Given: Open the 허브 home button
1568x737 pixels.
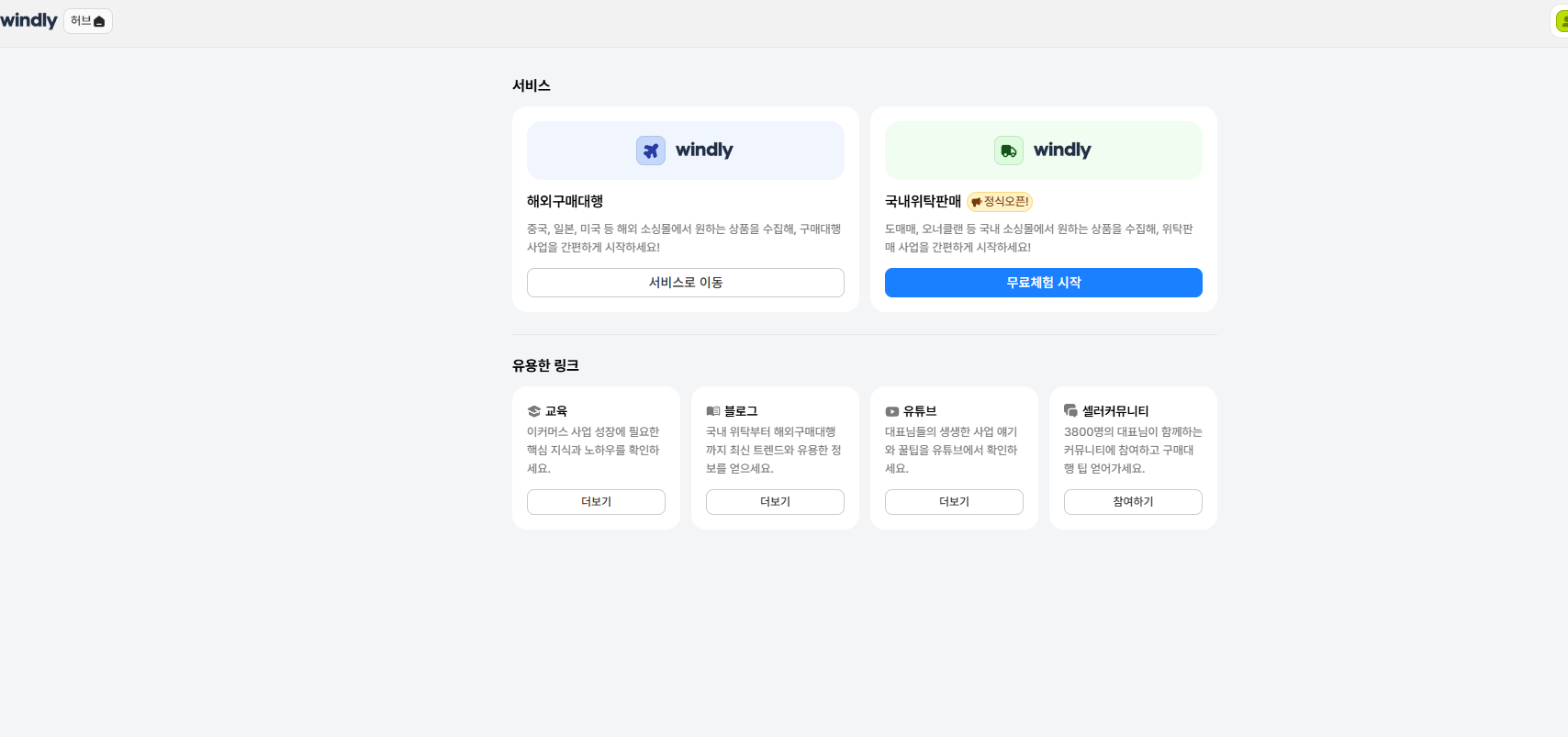Looking at the screenshot, I should tap(88, 21).
